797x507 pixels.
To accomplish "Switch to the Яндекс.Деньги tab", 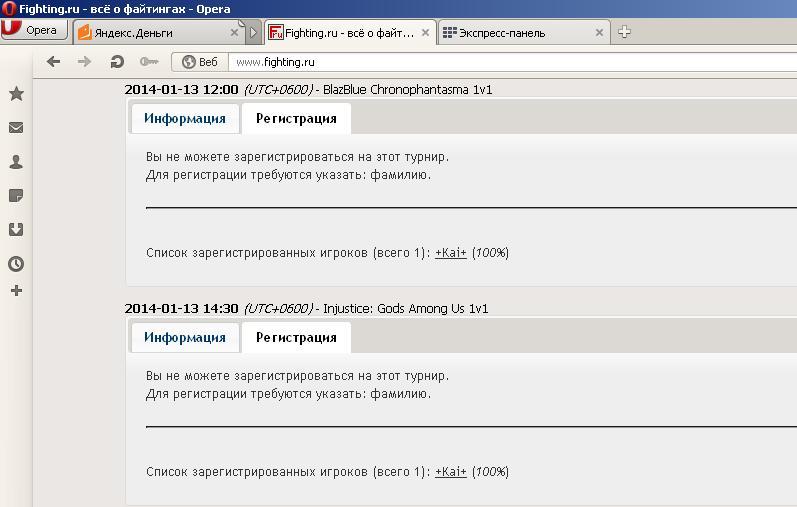I will 150,32.
